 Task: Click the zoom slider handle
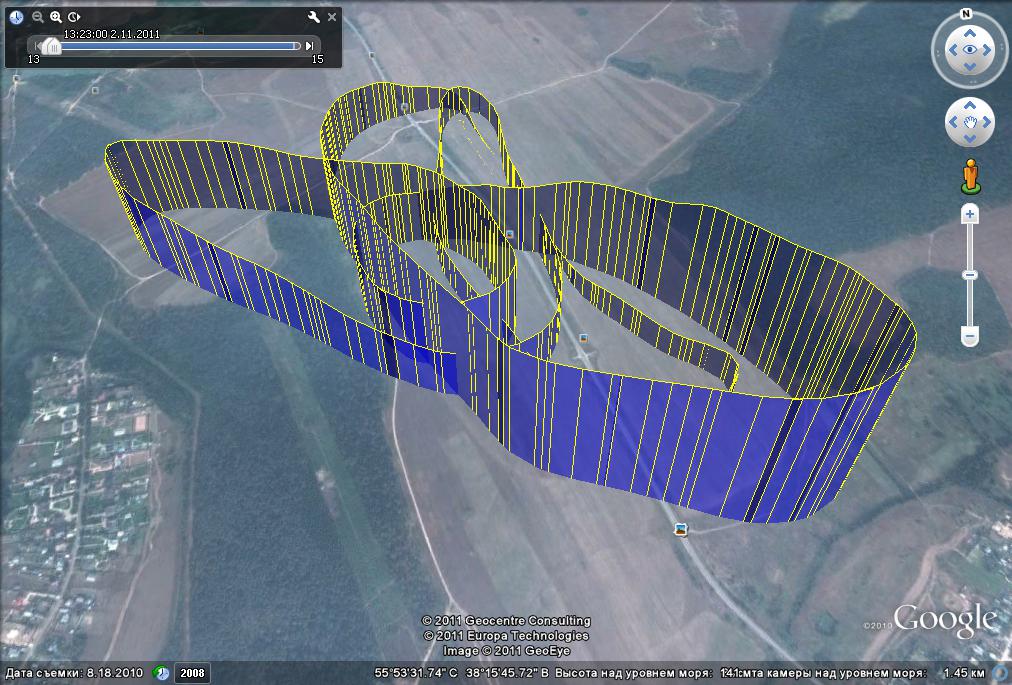coord(969,275)
